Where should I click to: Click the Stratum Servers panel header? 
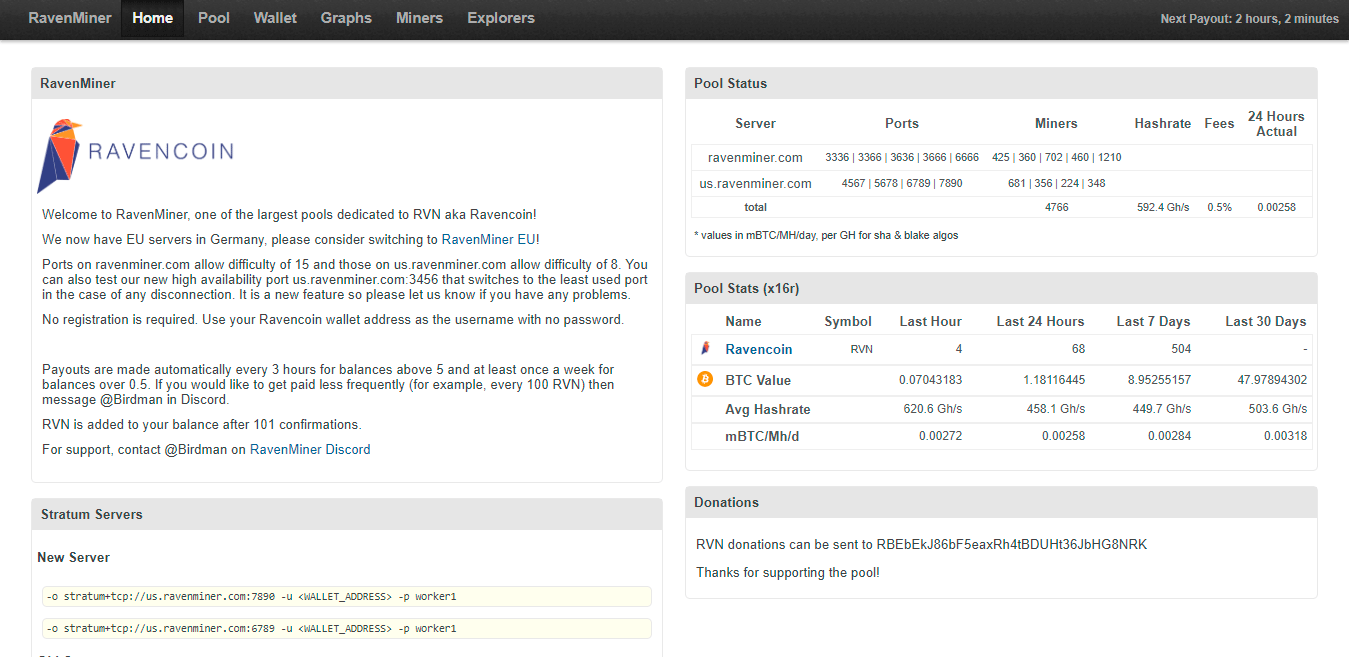(x=347, y=514)
